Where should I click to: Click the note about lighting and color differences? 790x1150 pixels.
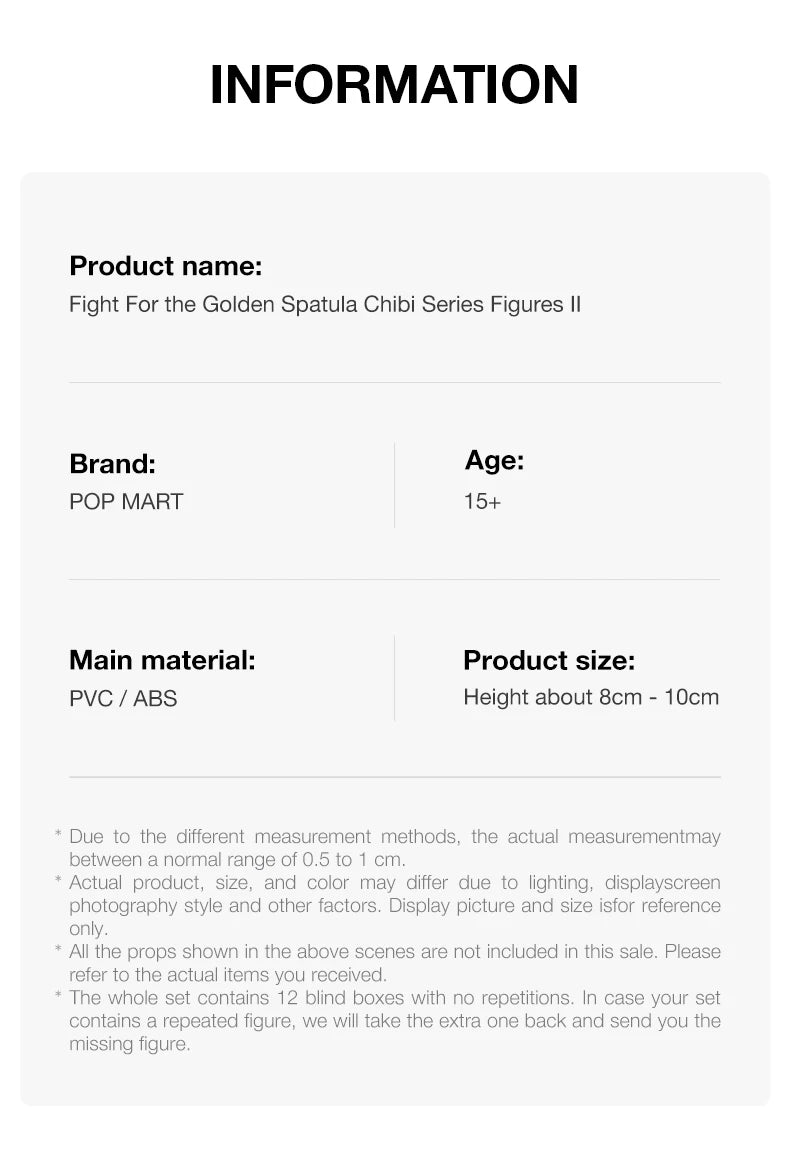pyautogui.click(x=394, y=905)
